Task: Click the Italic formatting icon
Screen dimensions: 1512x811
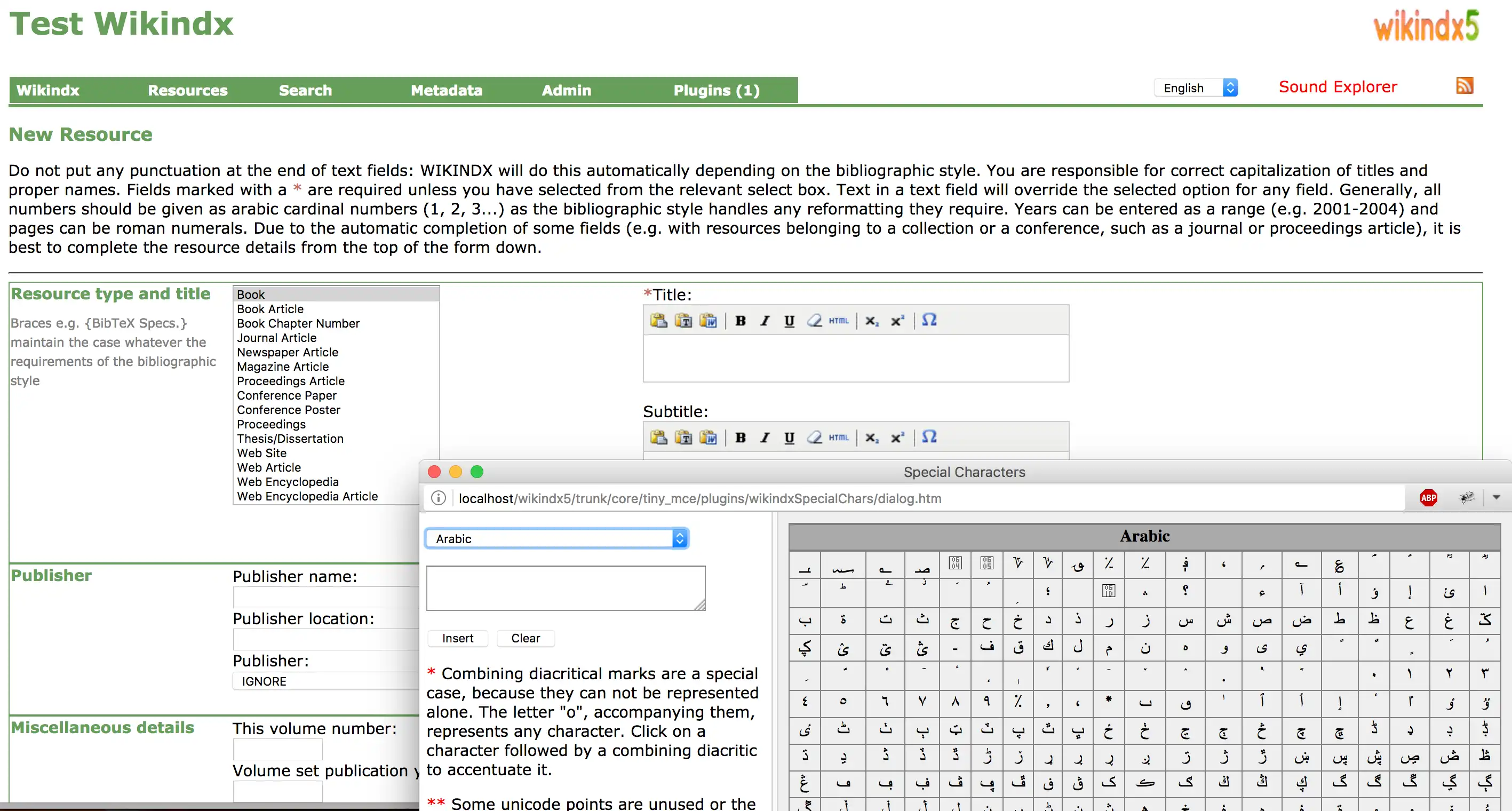Action: click(764, 320)
